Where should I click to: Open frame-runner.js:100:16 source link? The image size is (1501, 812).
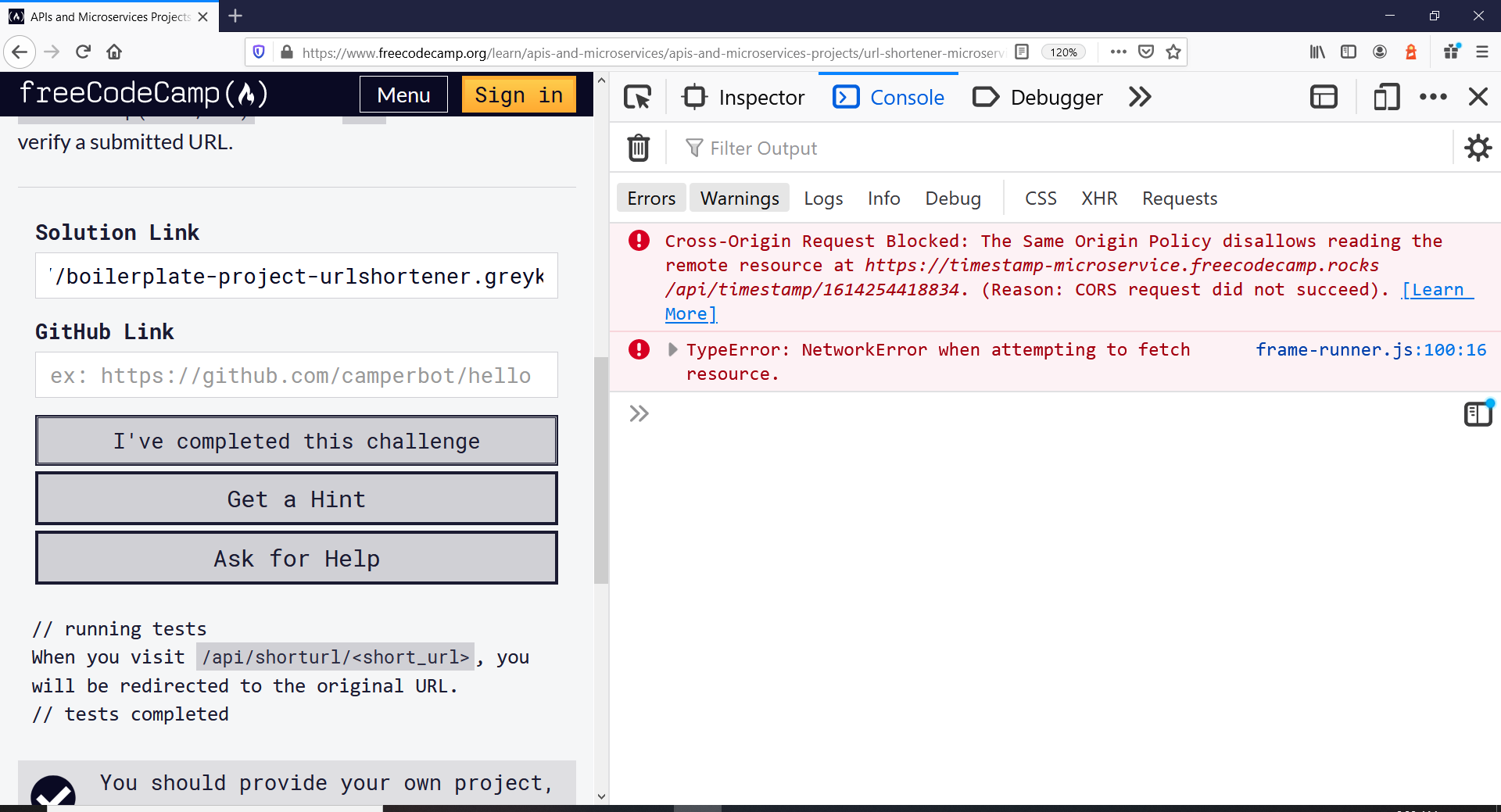[x=1370, y=349]
